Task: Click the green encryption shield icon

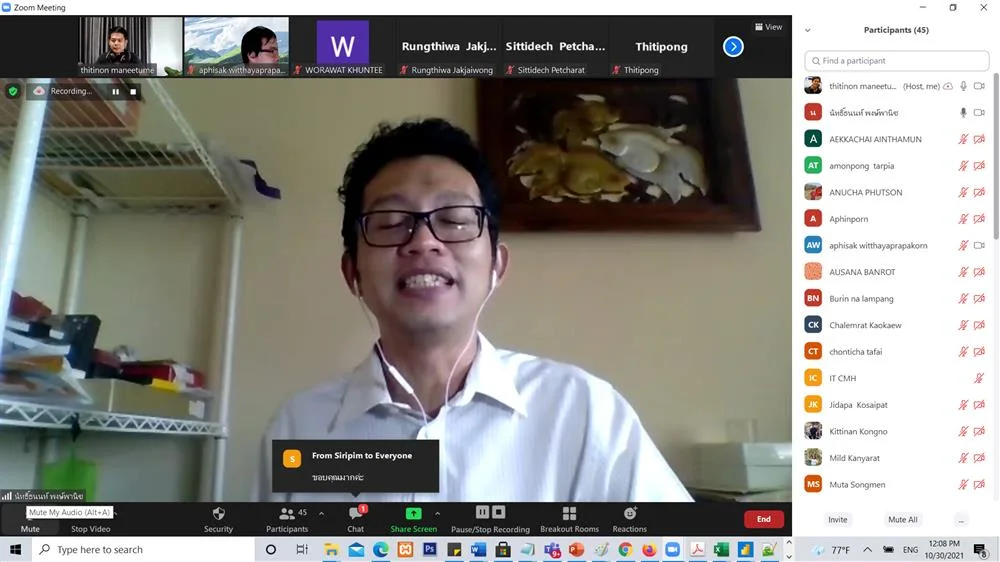Action: point(13,91)
